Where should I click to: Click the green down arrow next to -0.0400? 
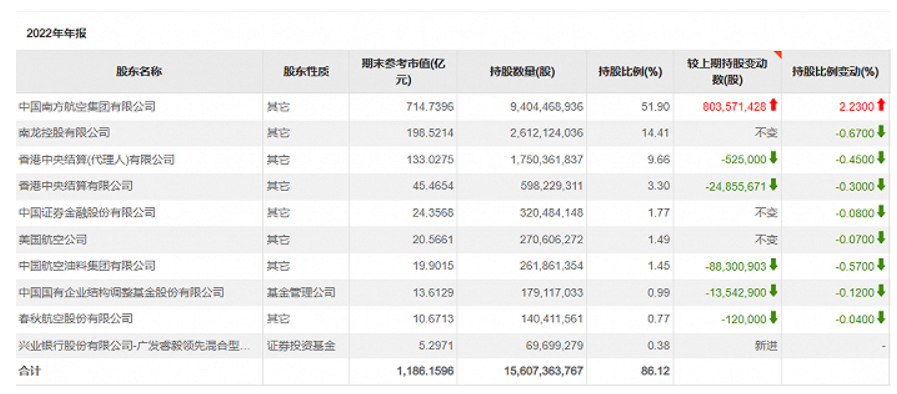point(880,318)
